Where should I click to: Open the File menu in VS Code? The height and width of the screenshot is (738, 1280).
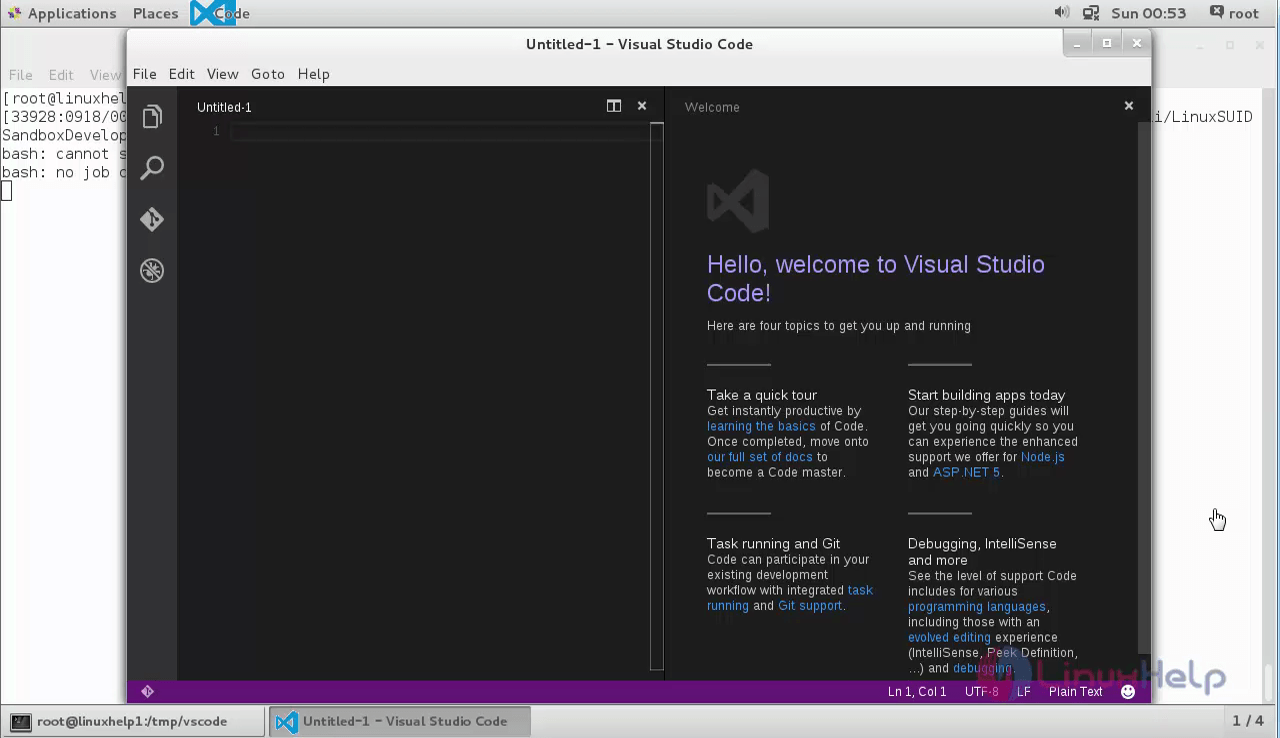pos(145,74)
